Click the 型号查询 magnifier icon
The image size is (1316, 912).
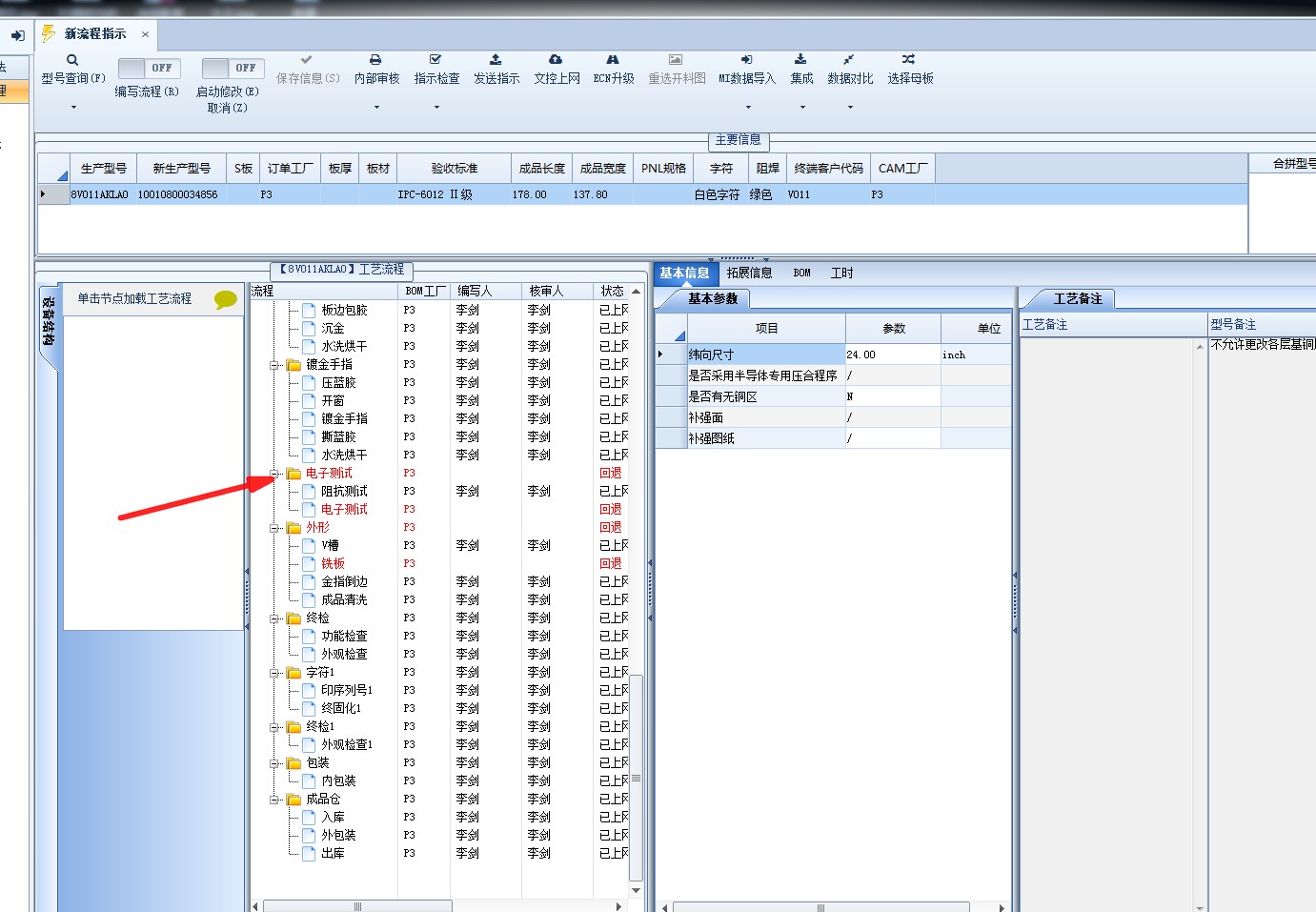(72, 60)
